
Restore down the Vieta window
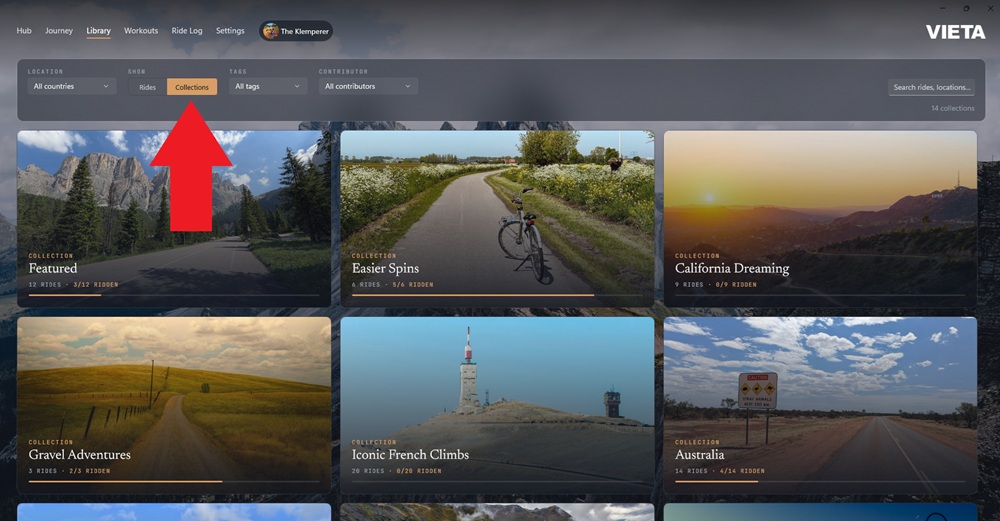point(966,8)
